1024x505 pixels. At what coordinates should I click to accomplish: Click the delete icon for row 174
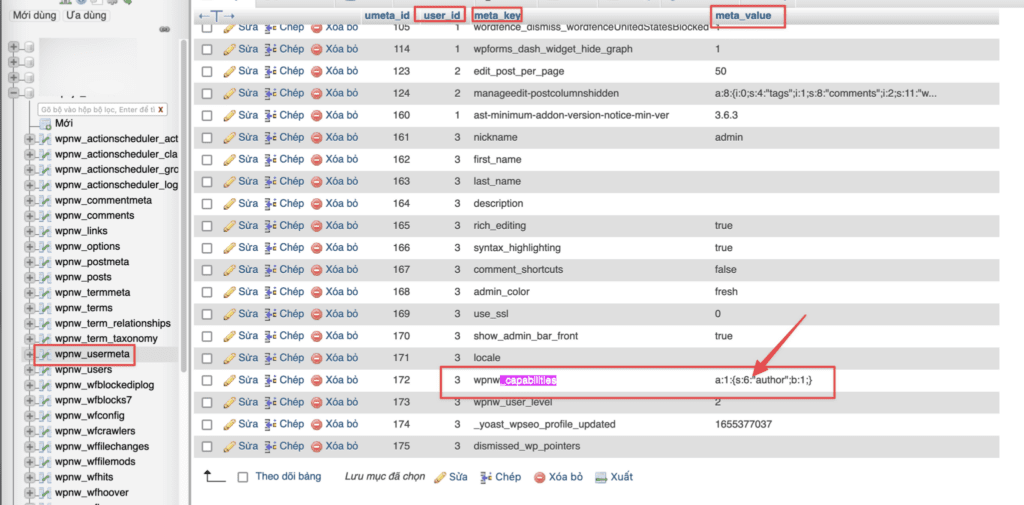(x=317, y=424)
